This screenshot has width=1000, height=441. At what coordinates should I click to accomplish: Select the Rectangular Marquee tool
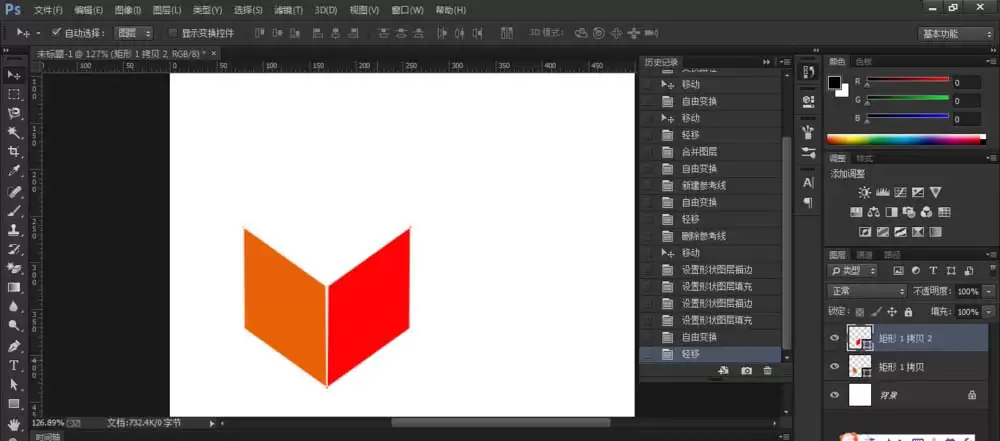13,94
